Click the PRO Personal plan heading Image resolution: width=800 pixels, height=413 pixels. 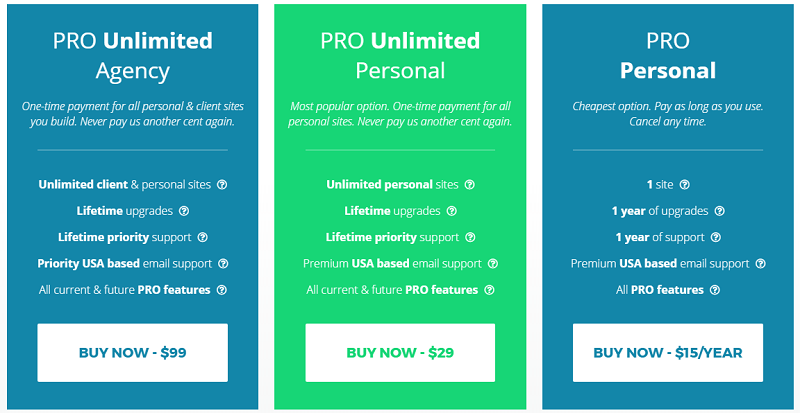click(668, 56)
